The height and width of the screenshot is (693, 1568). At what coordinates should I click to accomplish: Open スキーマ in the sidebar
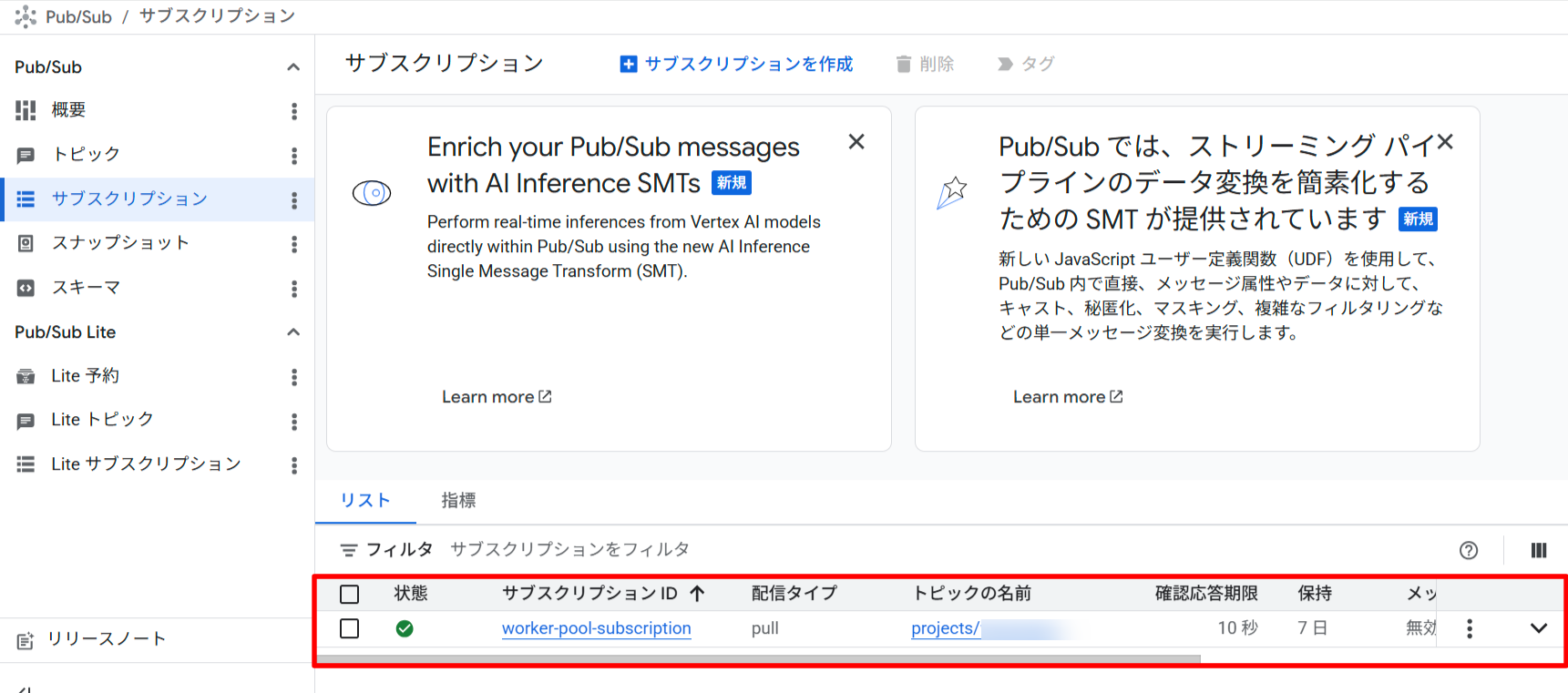[86, 288]
